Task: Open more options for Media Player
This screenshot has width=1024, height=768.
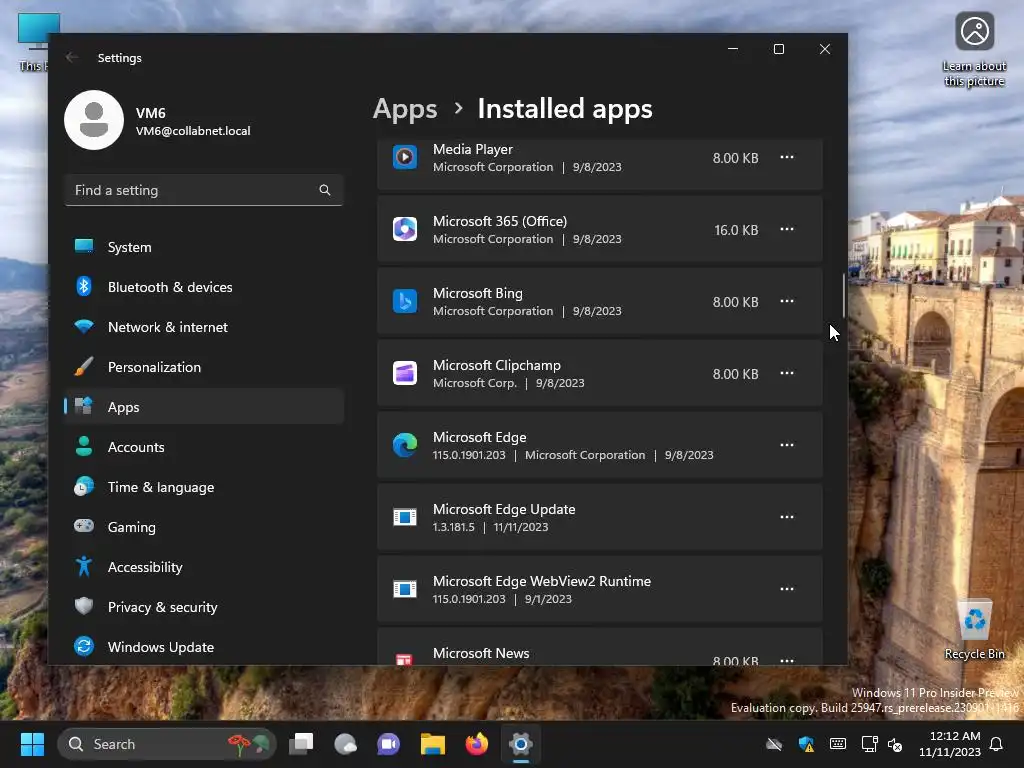Action: 787,157
